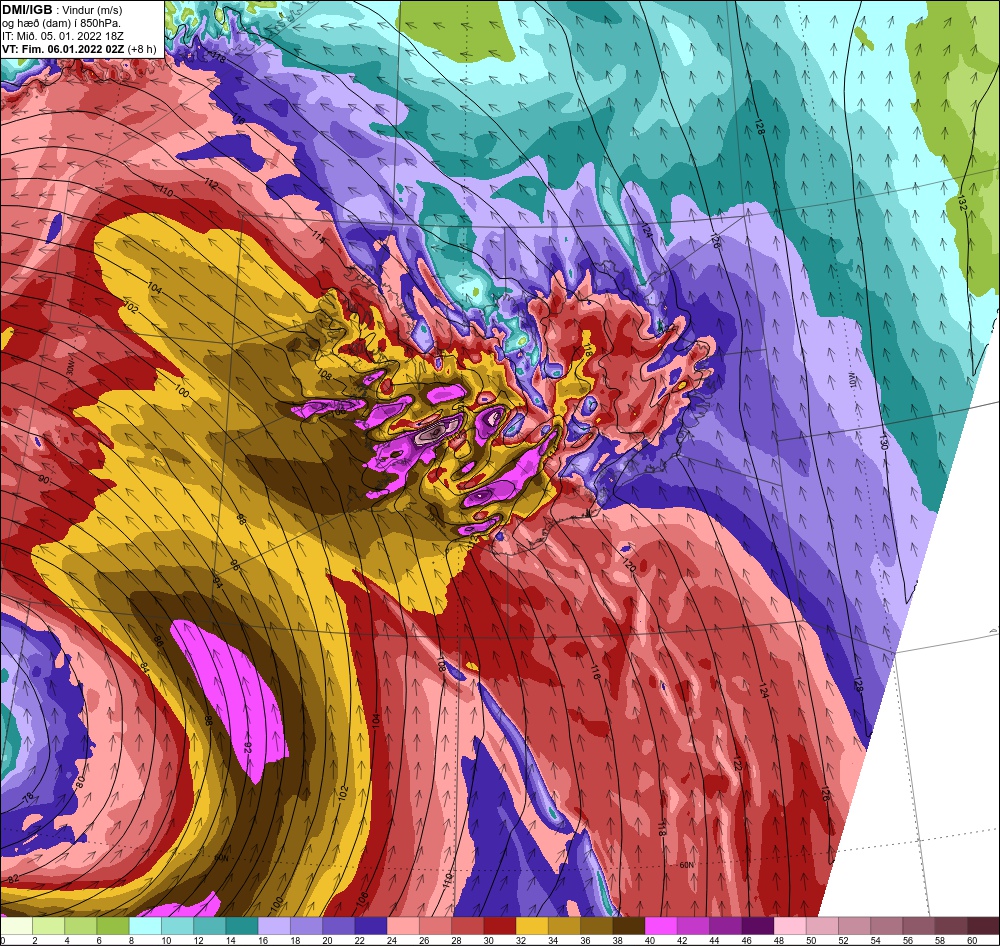The image size is (1000, 946).
Task: Click the legend tick label '40'
Action: coord(649,940)
